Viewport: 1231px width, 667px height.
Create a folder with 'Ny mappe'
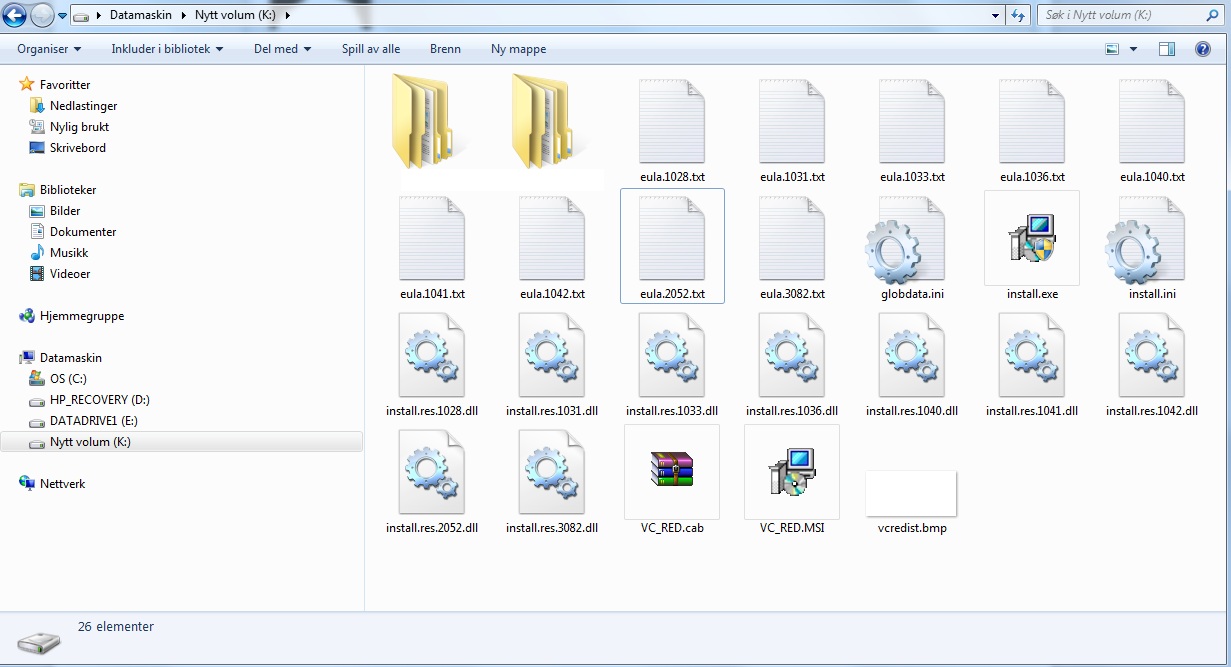[518, 49]
